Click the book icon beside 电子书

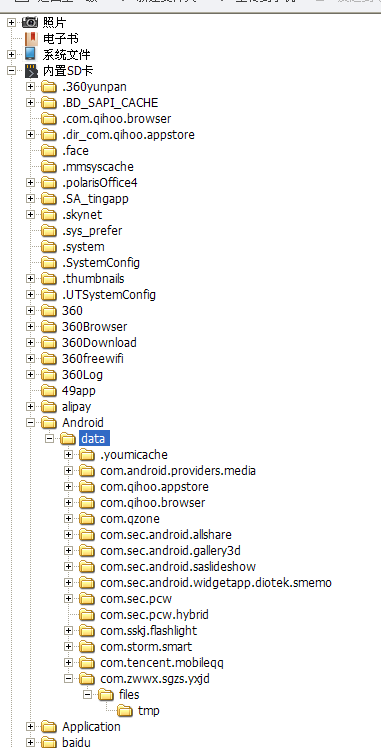pyautogui.click(x=31, y=39)
